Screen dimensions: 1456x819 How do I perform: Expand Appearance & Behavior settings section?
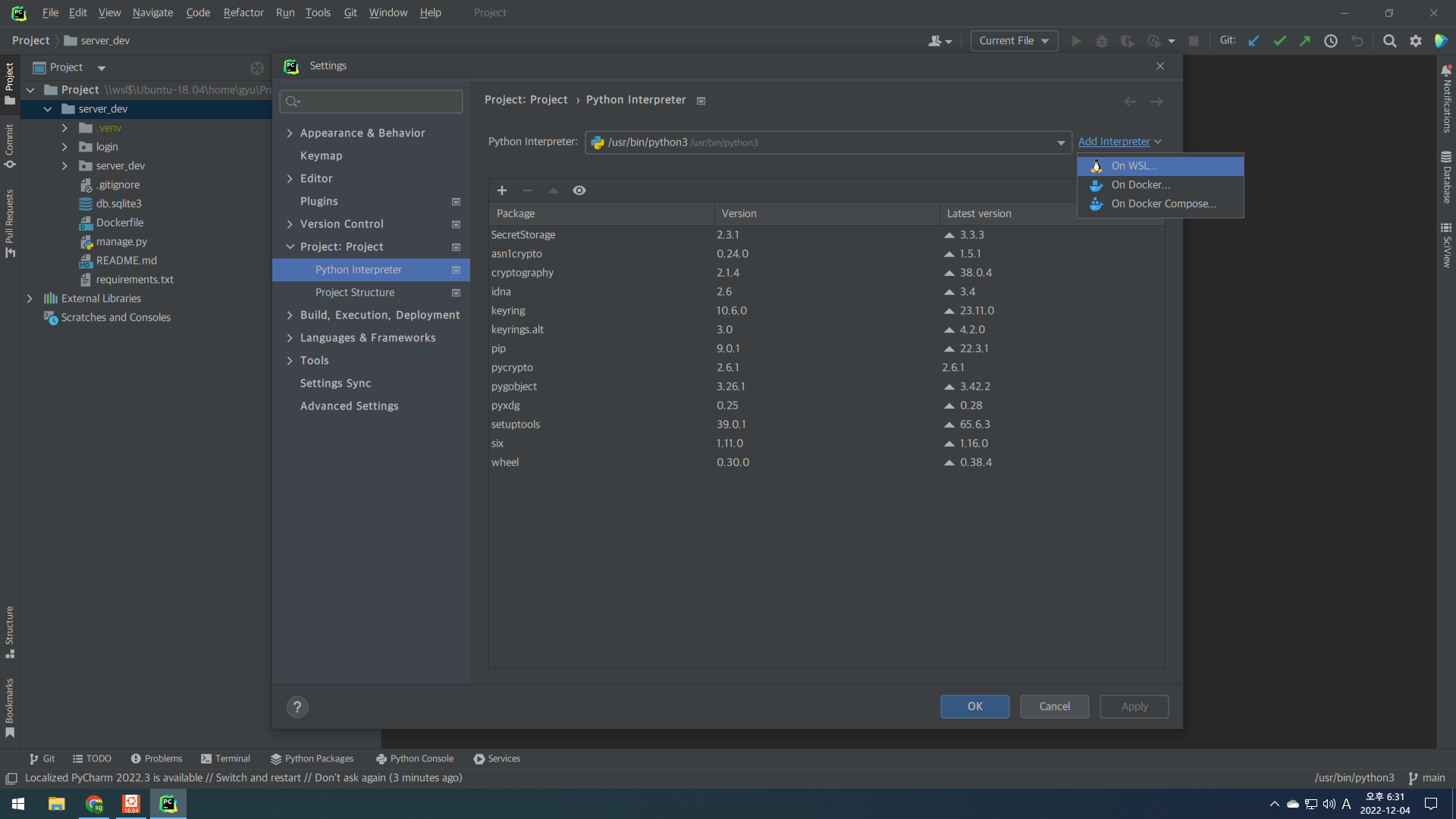pyautogui.click(x=290, y=133)
